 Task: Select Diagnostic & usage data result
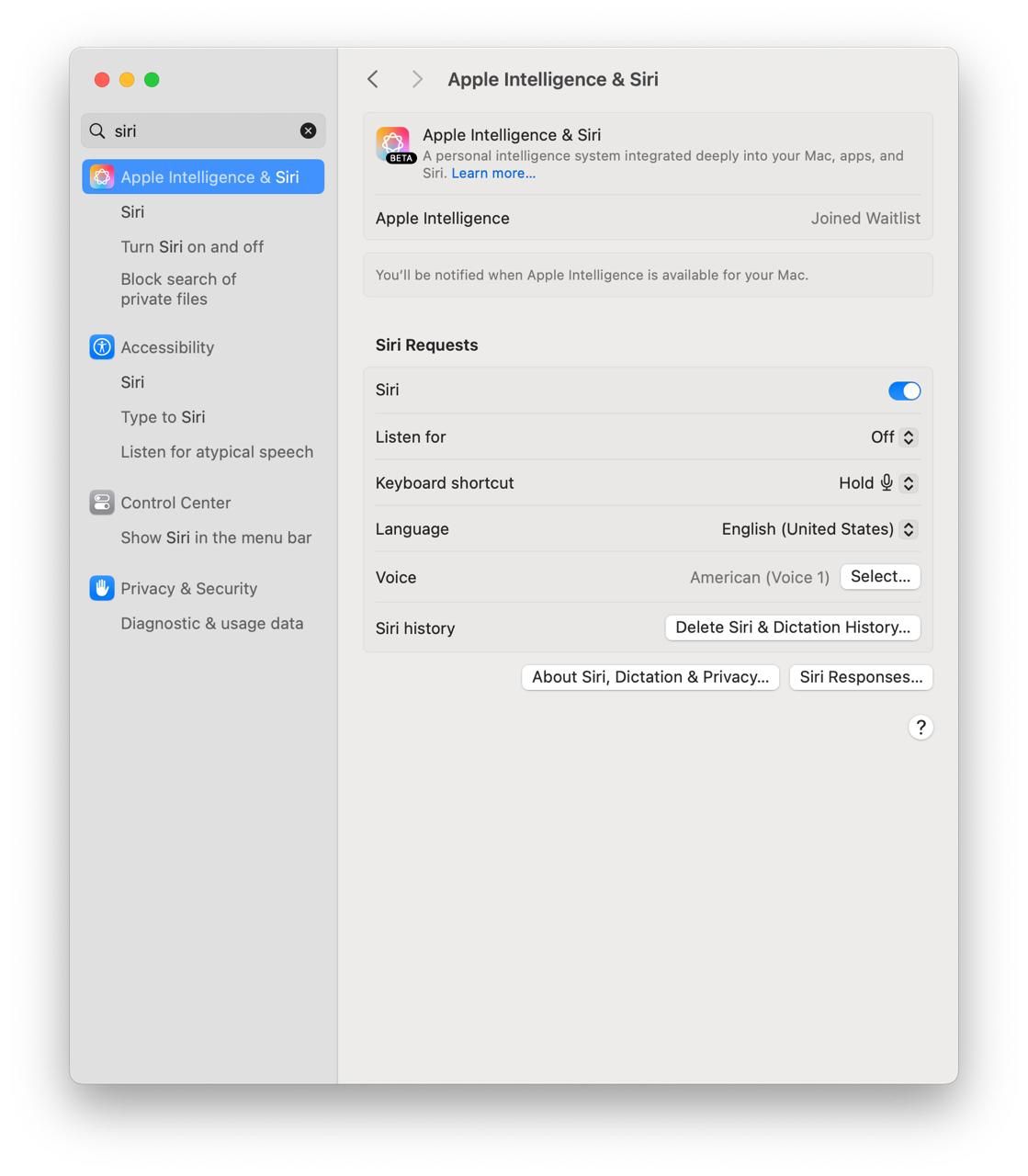211,623
